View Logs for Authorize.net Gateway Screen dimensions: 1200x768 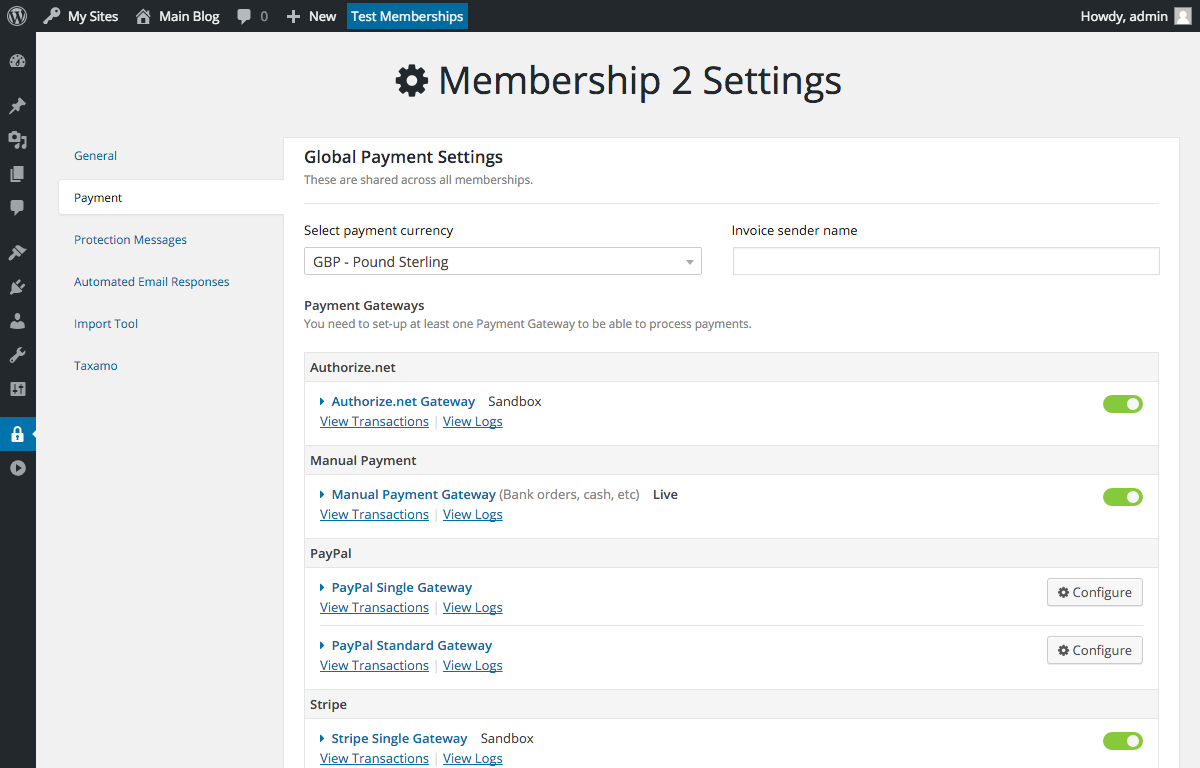[473, 422]
